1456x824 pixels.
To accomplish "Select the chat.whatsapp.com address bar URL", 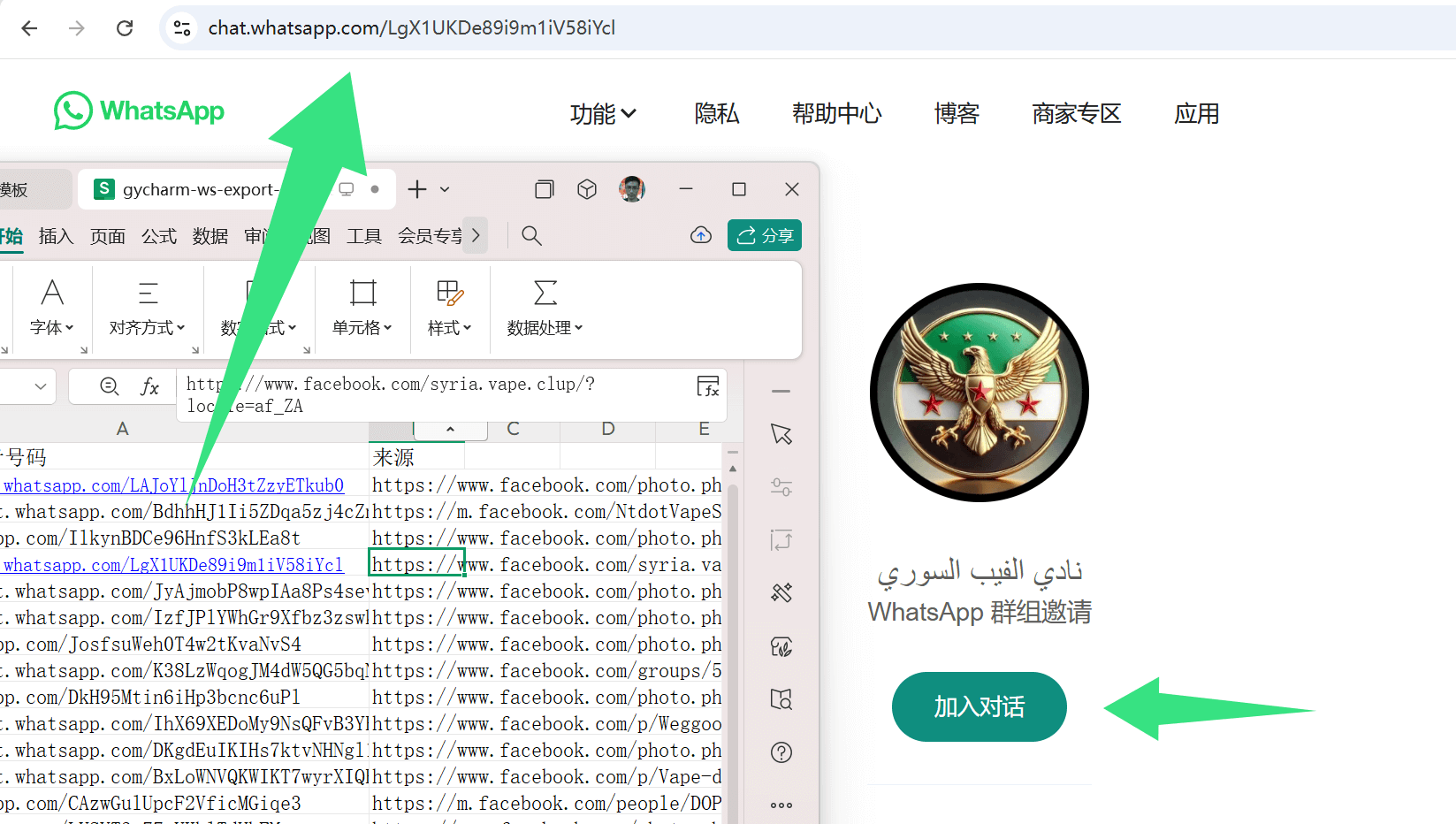I will tap(412, 28).
